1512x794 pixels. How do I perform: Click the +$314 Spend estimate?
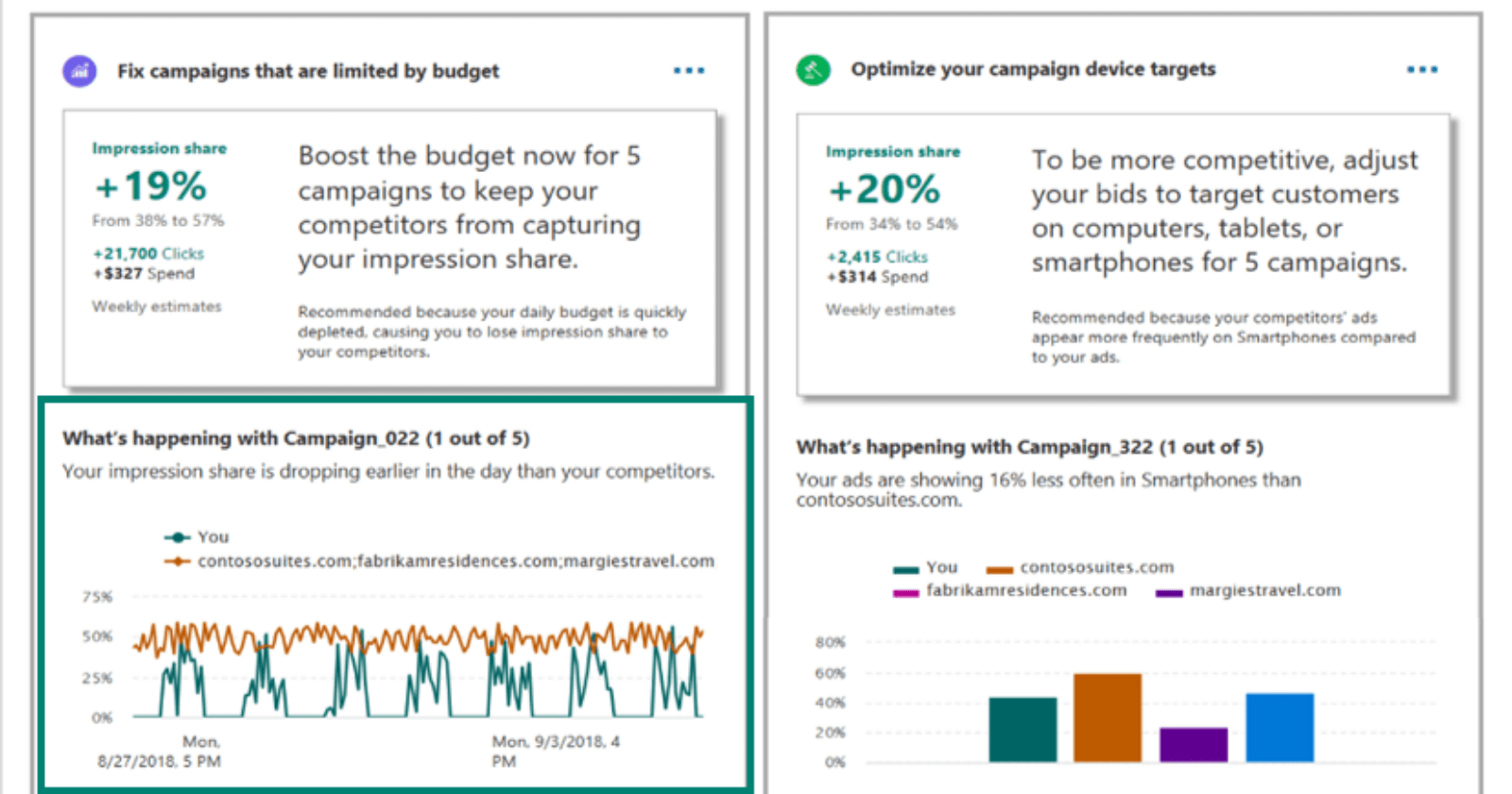pyautogui.click(x=877, y=277)
